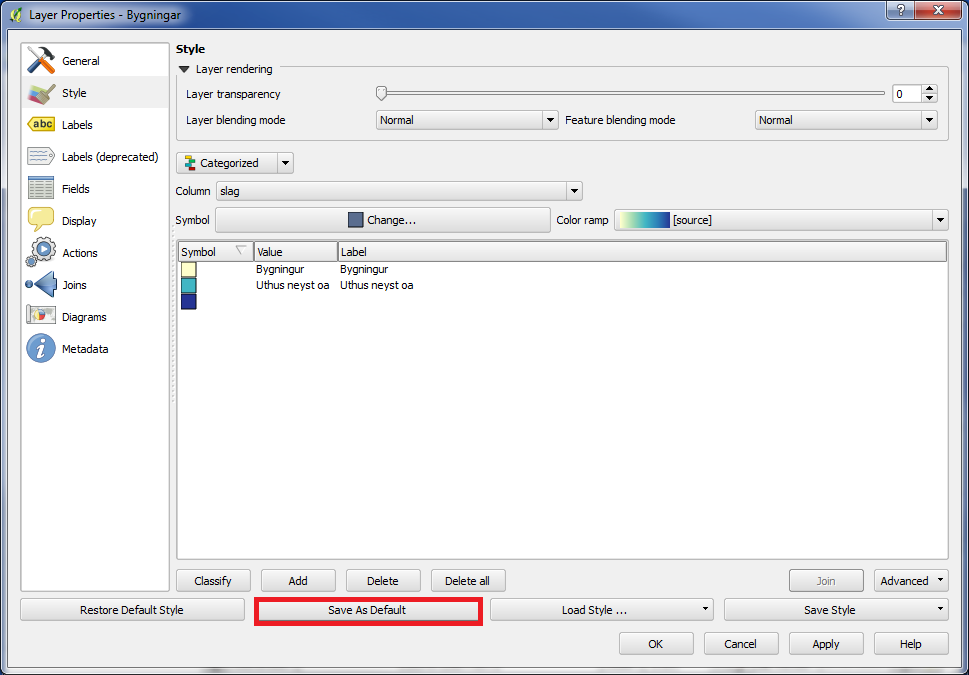Click the pale yellow Bygningur symbol swatch
Viewport: 969px width, 675px height.
point(189,270)
